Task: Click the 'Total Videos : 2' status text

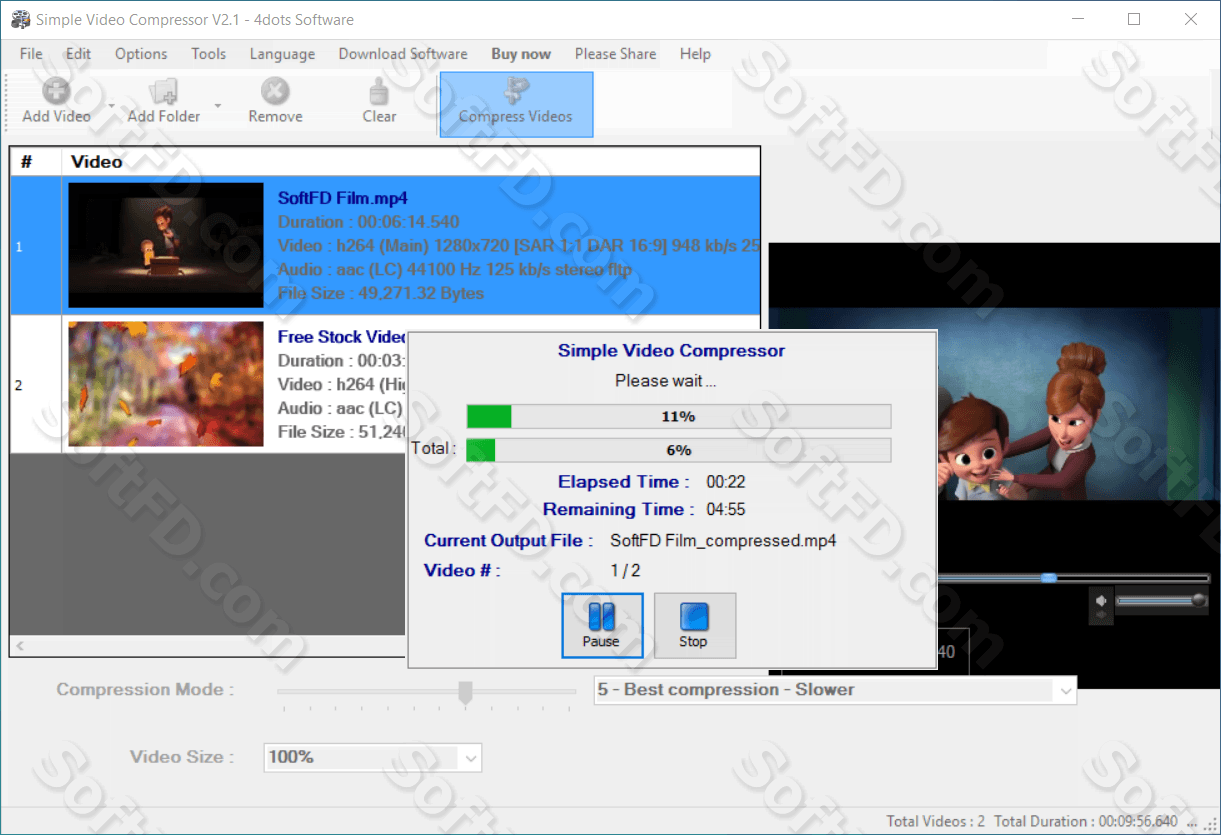Action: click(x=935, y=822)
